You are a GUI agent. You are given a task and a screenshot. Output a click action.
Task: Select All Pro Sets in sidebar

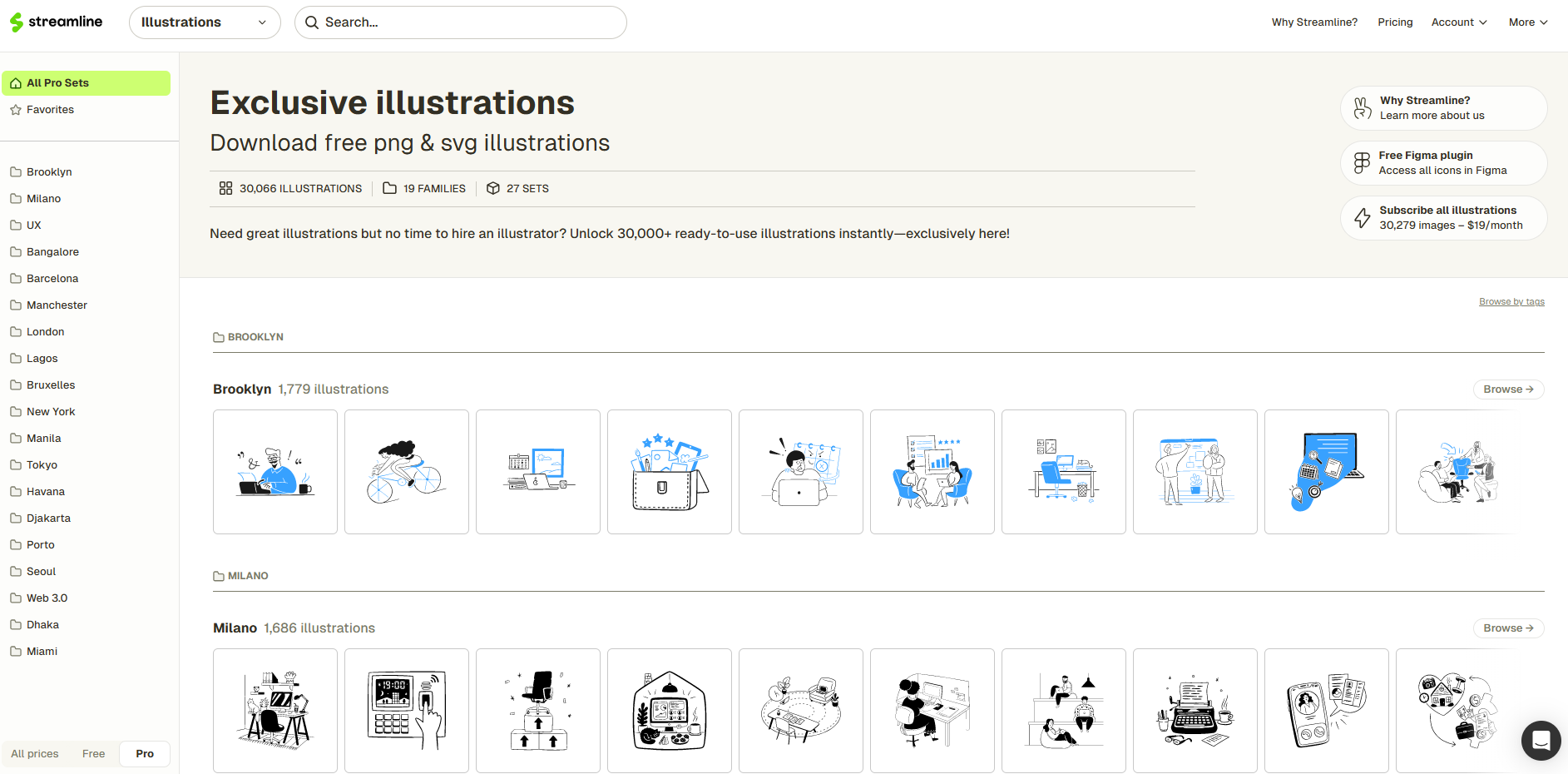[x=86, y=83]
